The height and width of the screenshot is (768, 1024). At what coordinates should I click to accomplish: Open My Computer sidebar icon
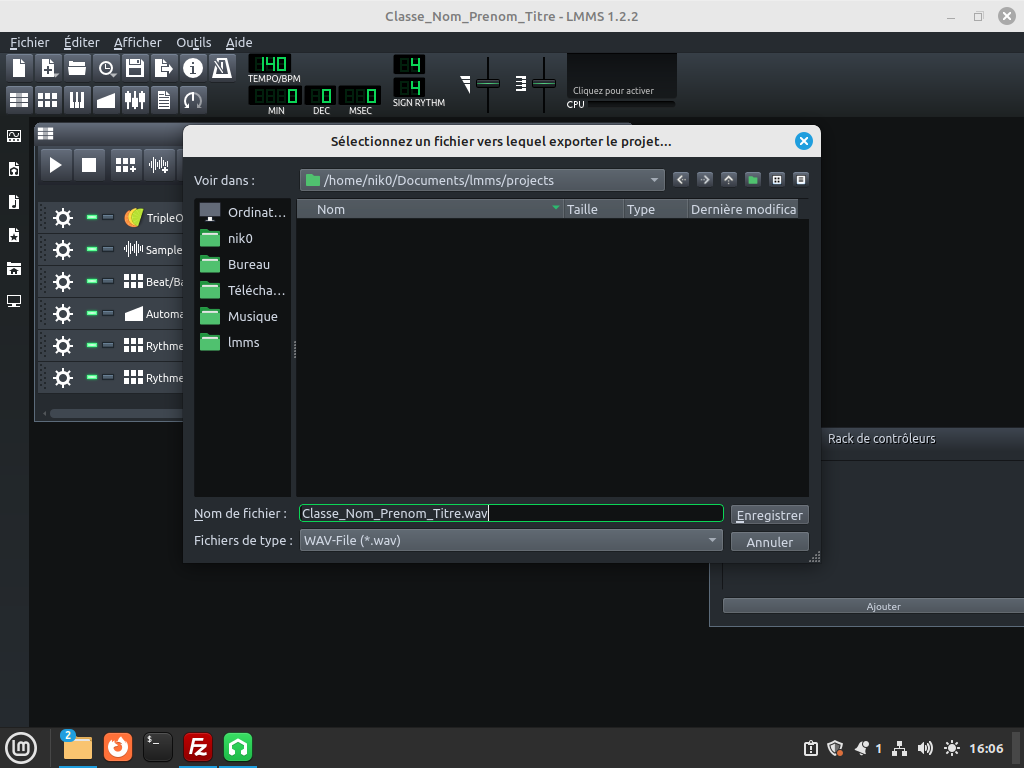pos(14,301)
